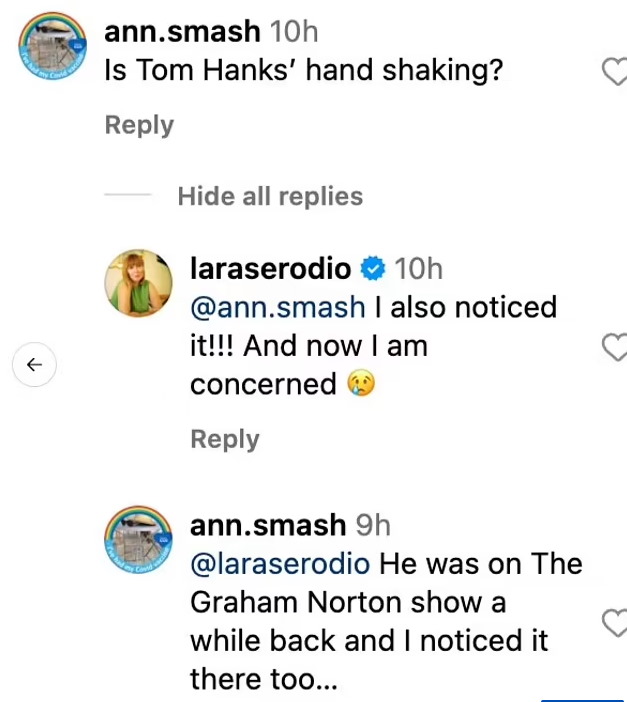This screenshot has height=702, width=627.
Task: Like the Graham Norton show reply
Action: point(614,623)
